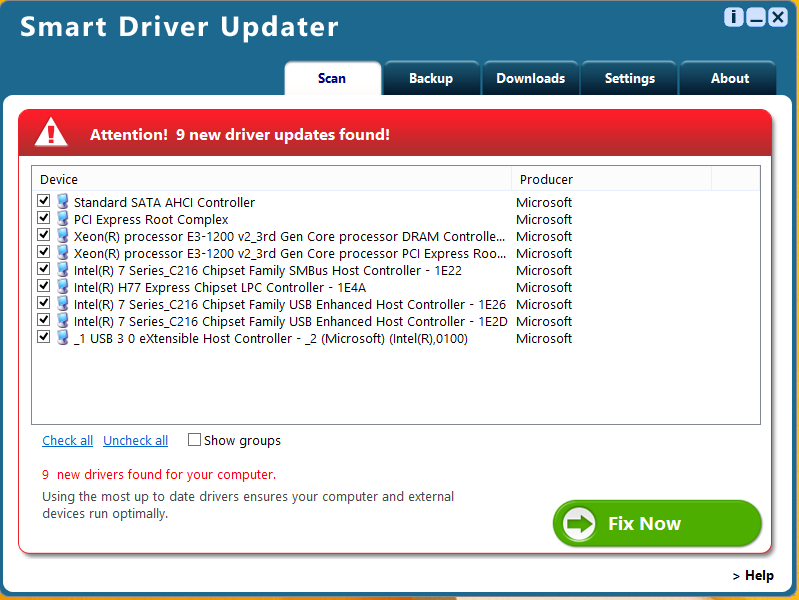Open the Backup tab
Image resolution: width=799 pixels, height=600 pixels.
431,78
